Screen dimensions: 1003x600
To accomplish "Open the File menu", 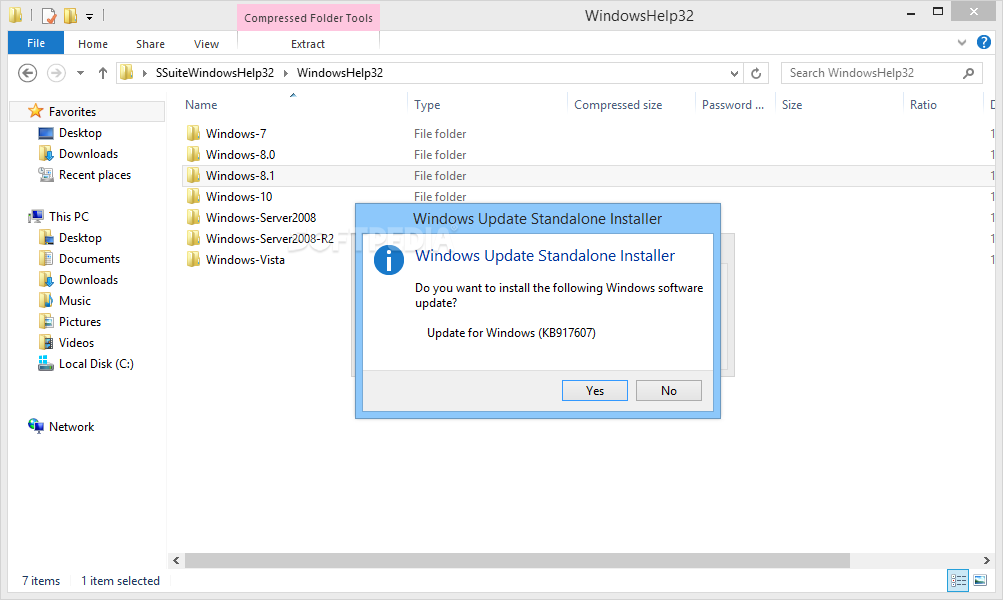I will [36, 43].
